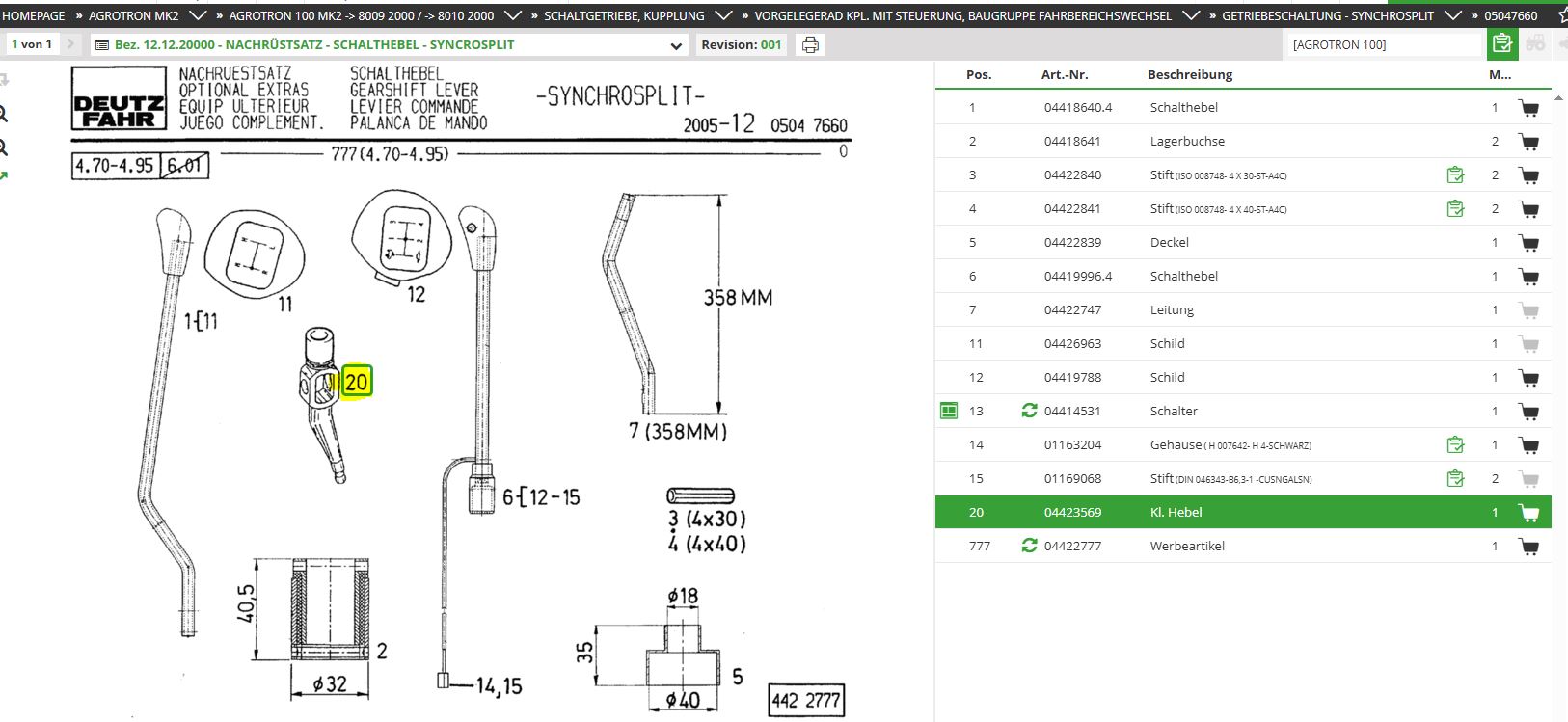Select part number 04418641 Lagerbuchse
Viewport: 1568px width, 722px height.
tap(1072, 141)
